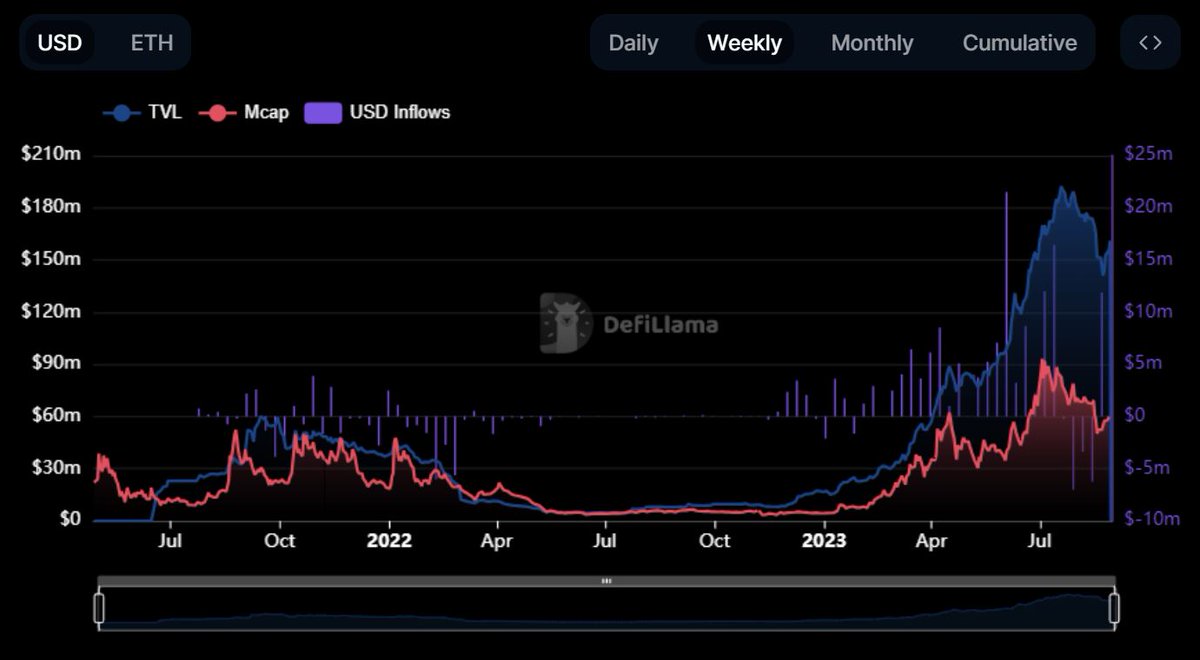
Task: Click the $20m inflows axis label
Action: [x=1147, y=207]
